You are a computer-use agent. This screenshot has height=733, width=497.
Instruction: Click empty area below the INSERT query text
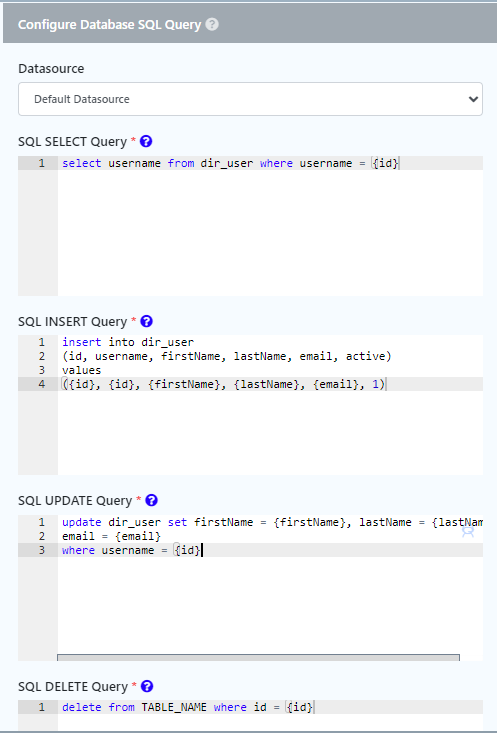pyautogui.click(x=270, y=433)
